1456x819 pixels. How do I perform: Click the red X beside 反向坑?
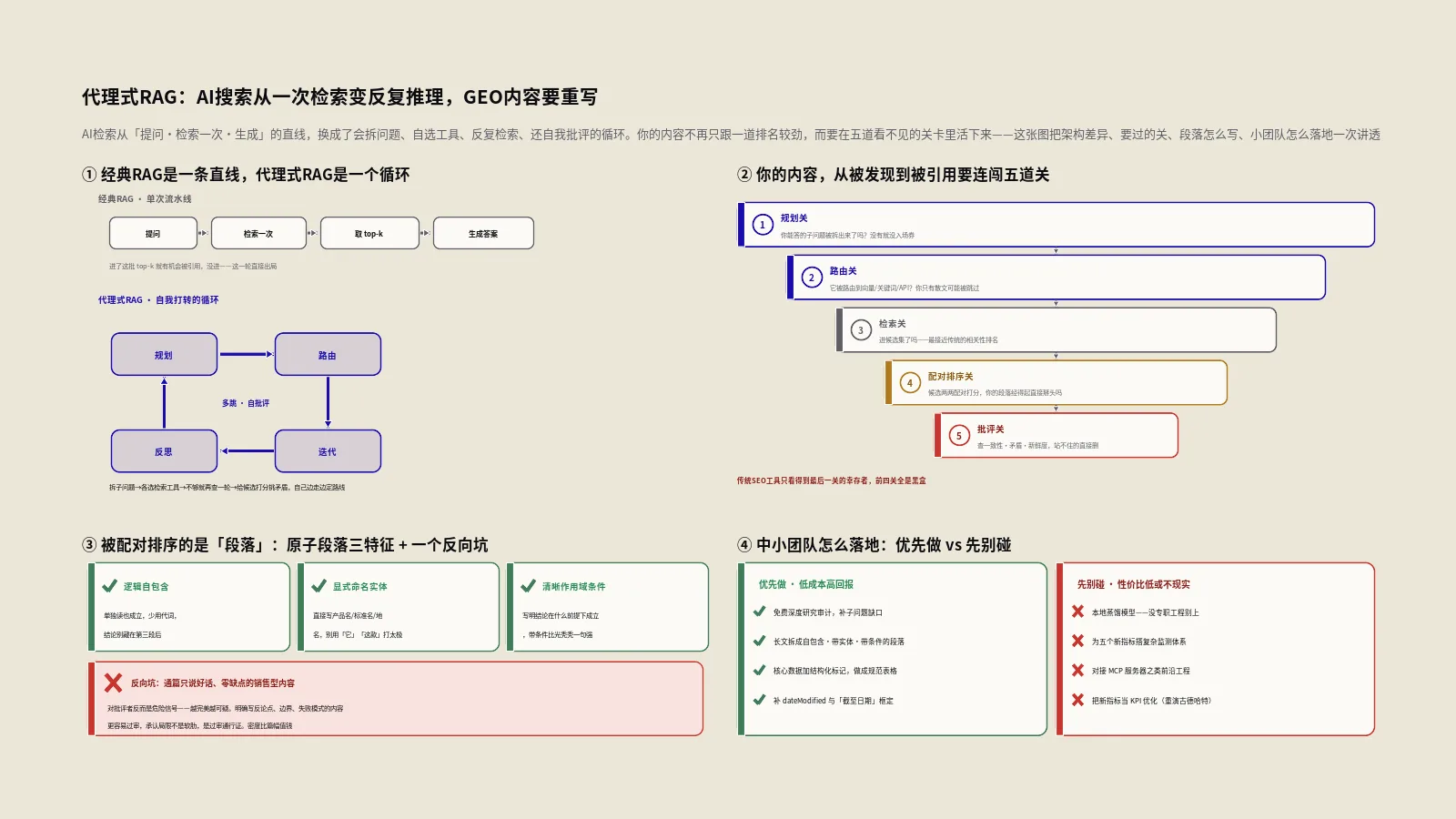[x=114, y=682]
